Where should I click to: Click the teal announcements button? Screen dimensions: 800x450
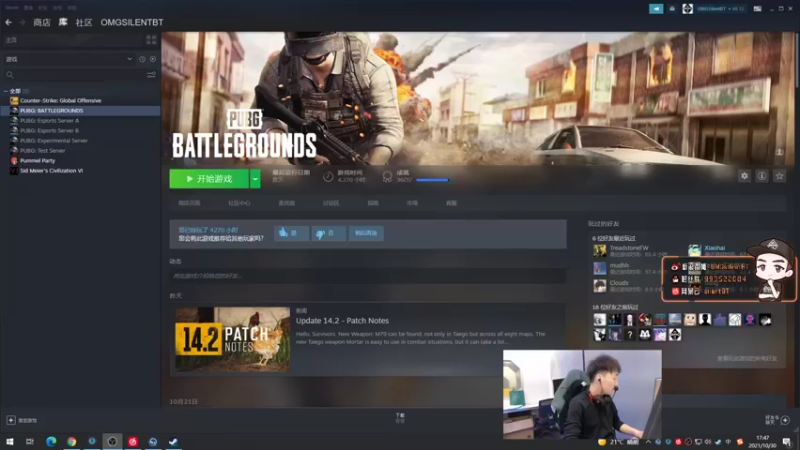656,9
